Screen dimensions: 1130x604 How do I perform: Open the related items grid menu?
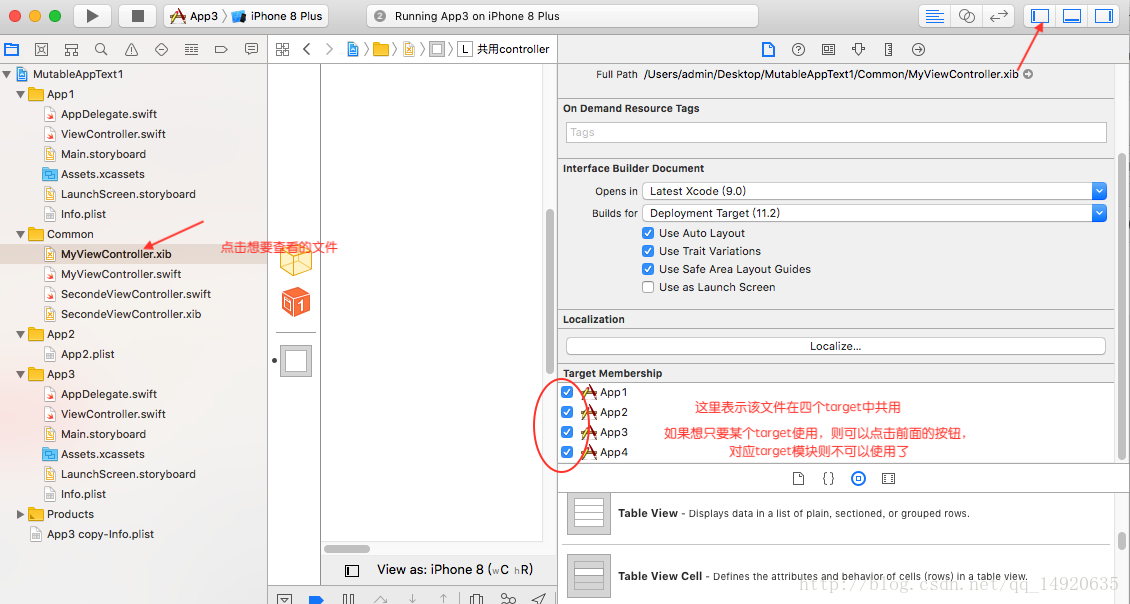point(282,49)
